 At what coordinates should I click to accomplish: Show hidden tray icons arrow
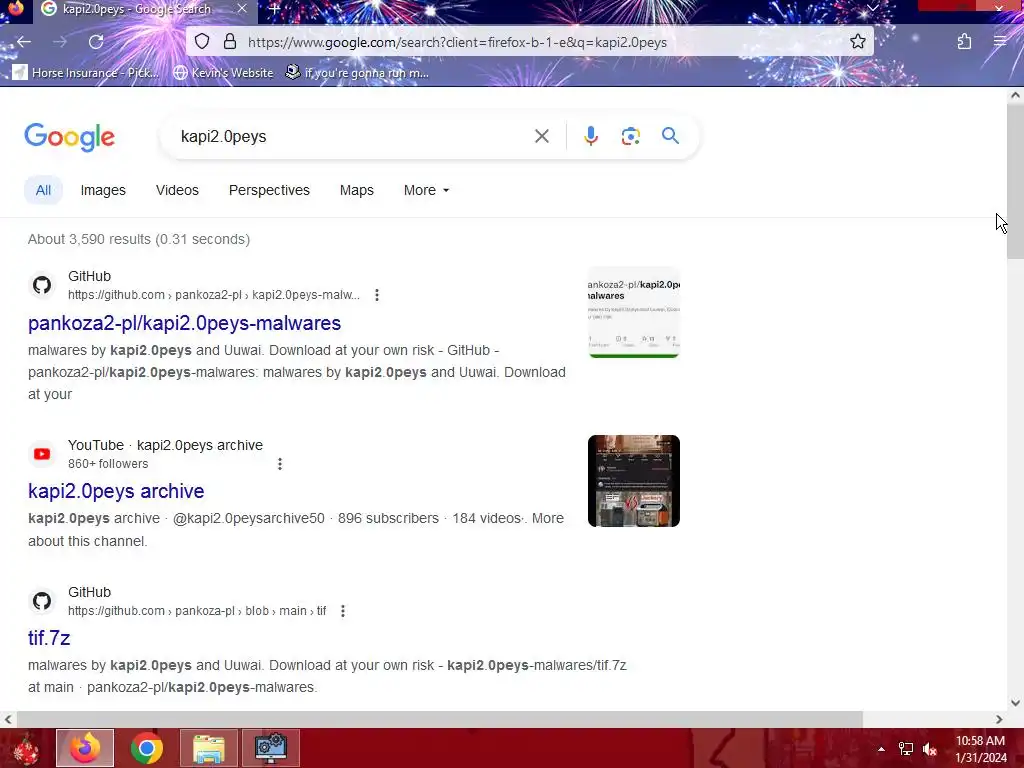881,749
